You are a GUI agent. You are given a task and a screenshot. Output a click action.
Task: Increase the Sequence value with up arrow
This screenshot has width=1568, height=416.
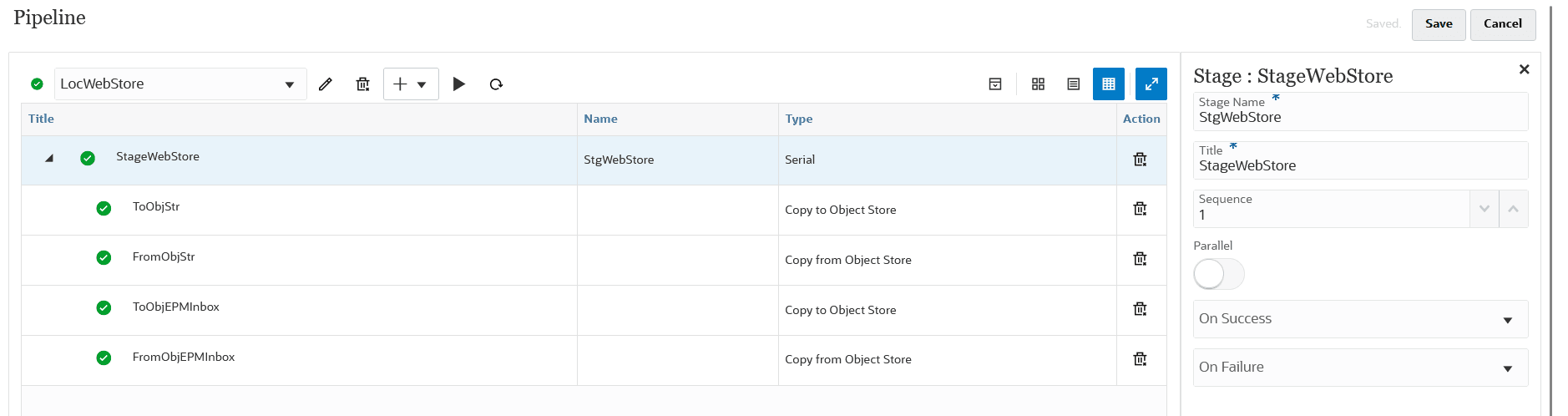1513,209
